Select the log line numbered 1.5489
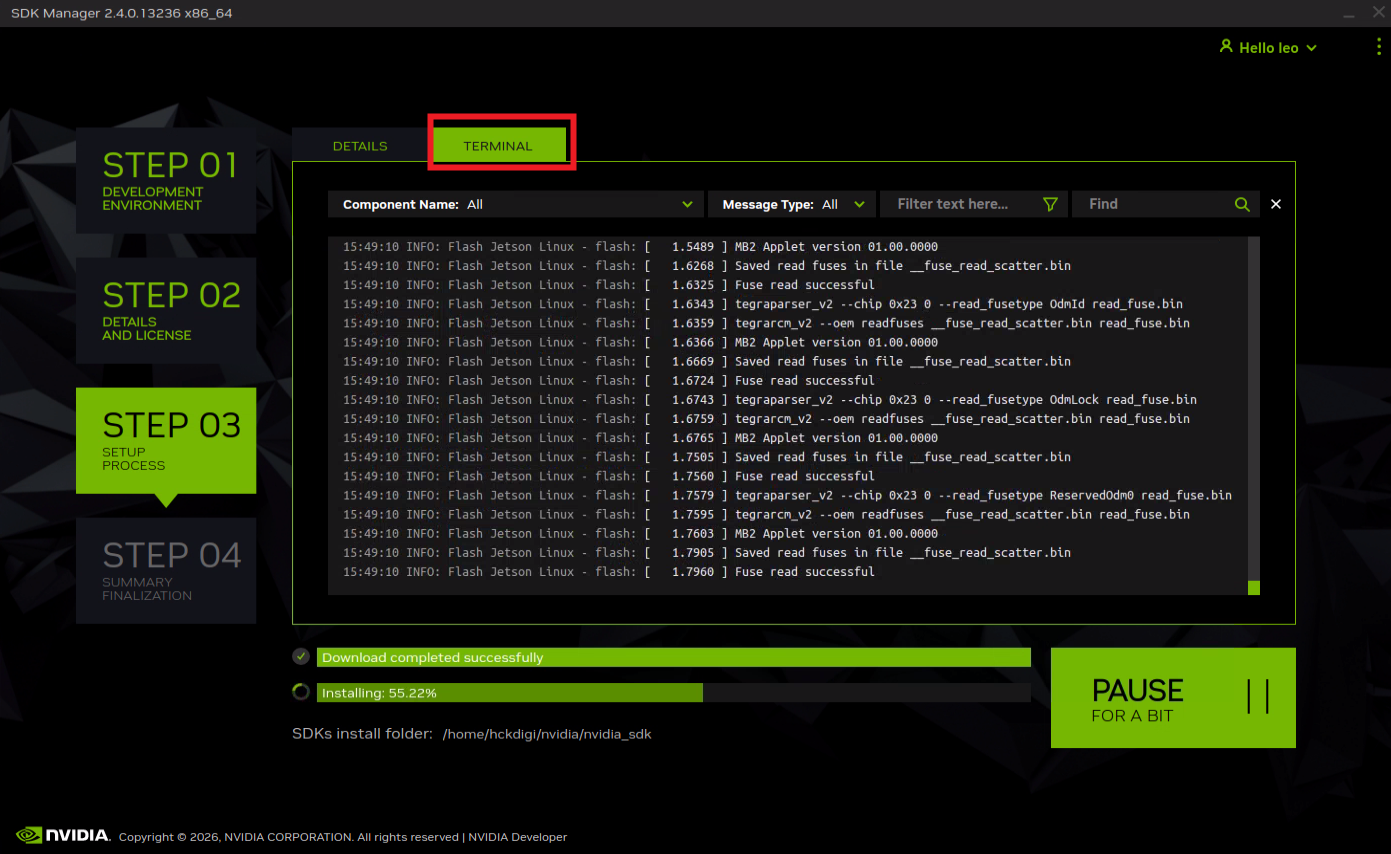 pos(640,247)
